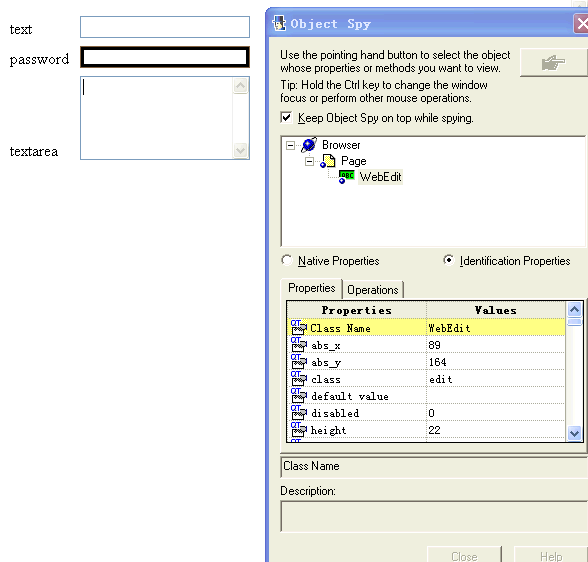Select the edit value cell
The width and height of the screenshot is (588, 562).
coord(496,379)
